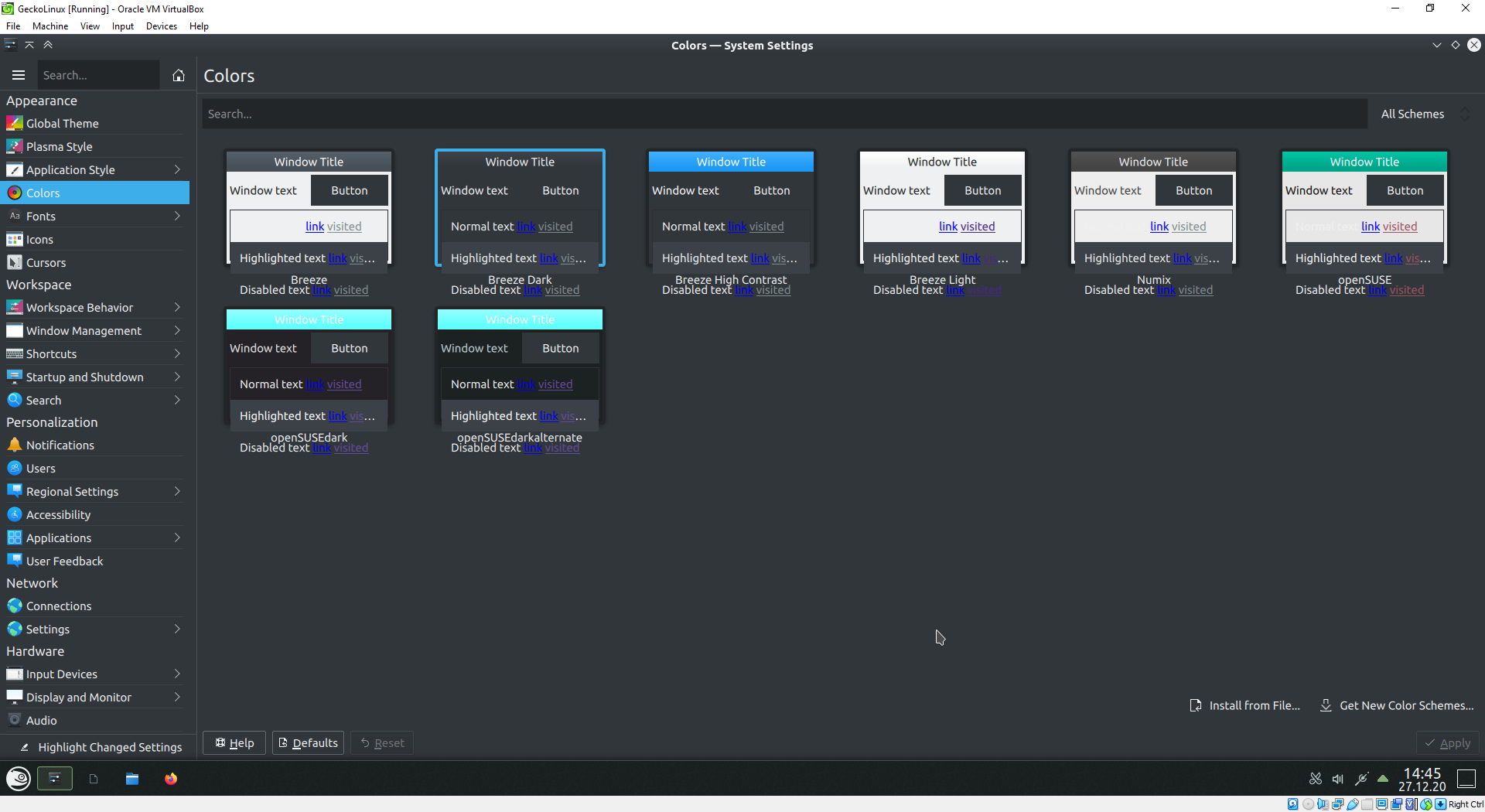Open the VirtualBox Machine menu

pyautogui.click(x=50, y=26)
